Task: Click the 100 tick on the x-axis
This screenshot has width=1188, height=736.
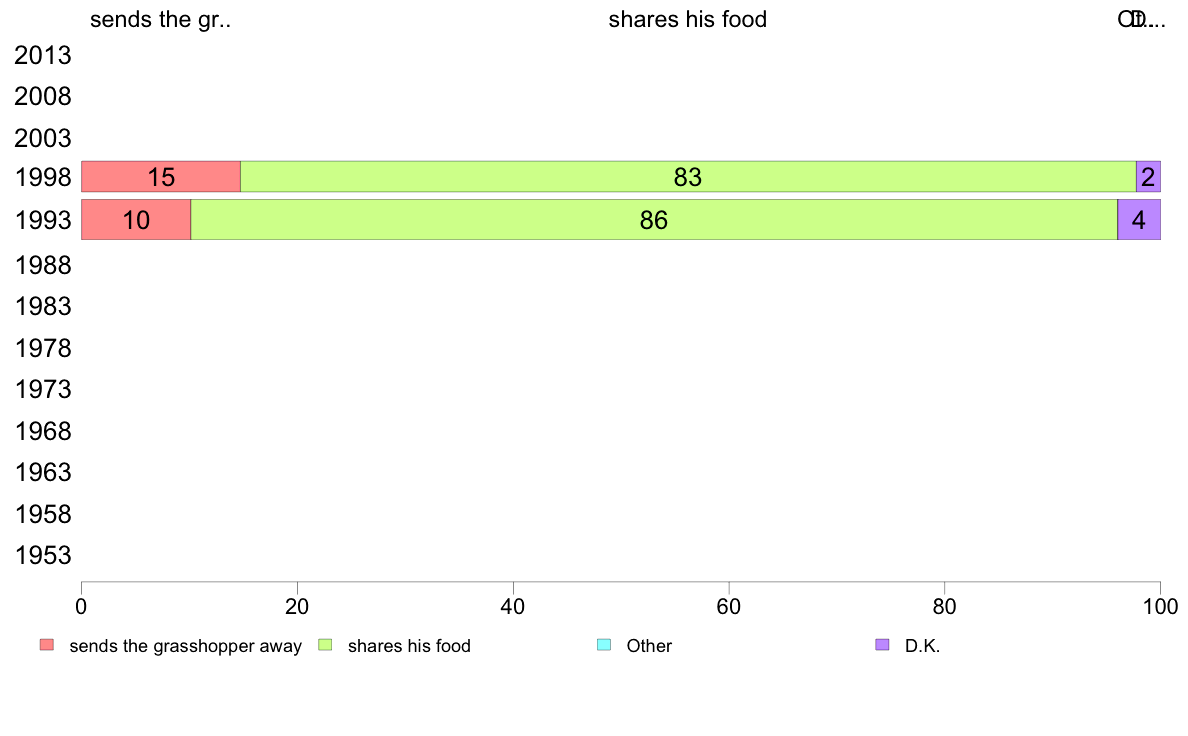Action: [1160, 606]
